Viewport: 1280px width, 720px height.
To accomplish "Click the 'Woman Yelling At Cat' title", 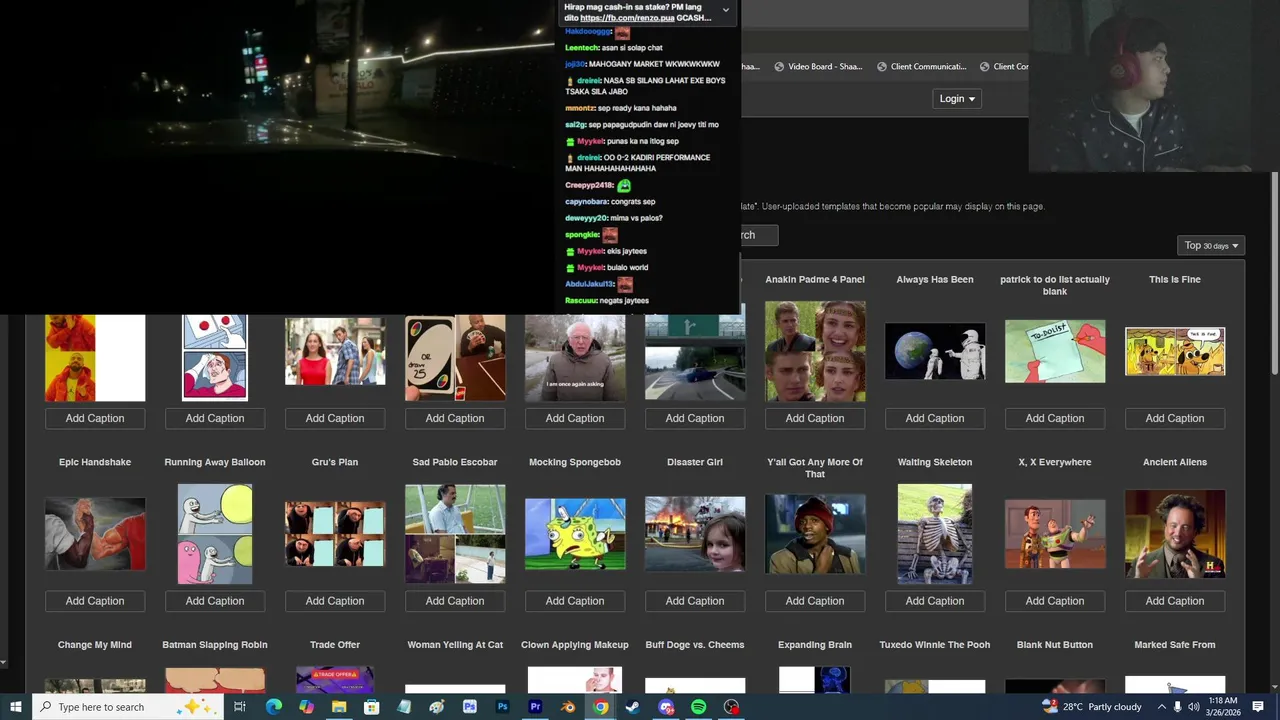I will 455,645.
